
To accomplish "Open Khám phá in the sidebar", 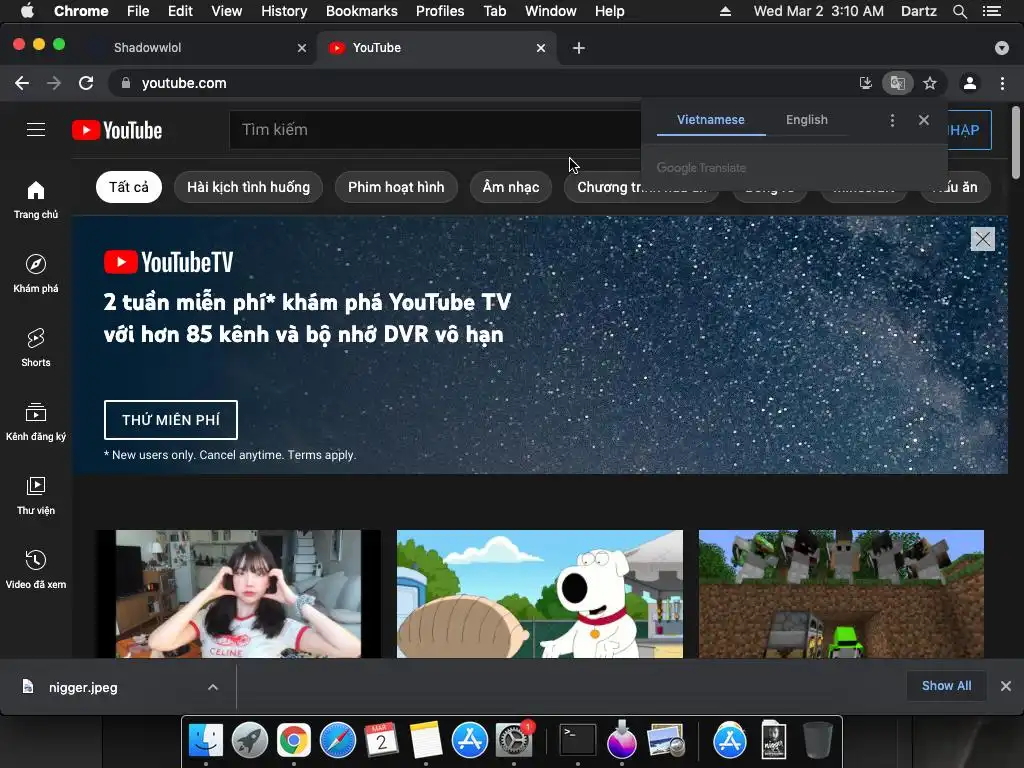I will (x=36, y=274).
